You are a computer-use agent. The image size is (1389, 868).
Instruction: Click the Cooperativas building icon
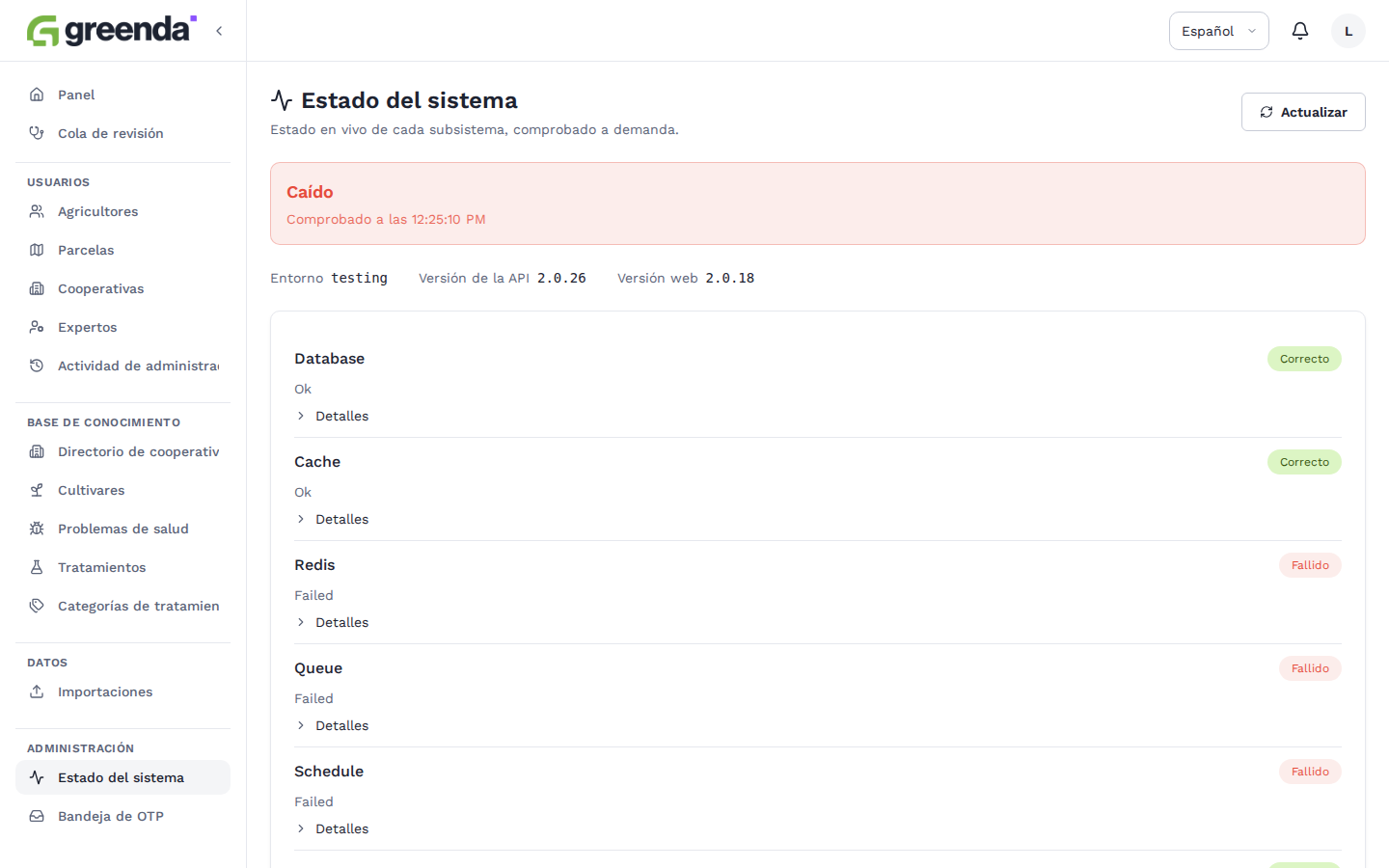[37, 288]
